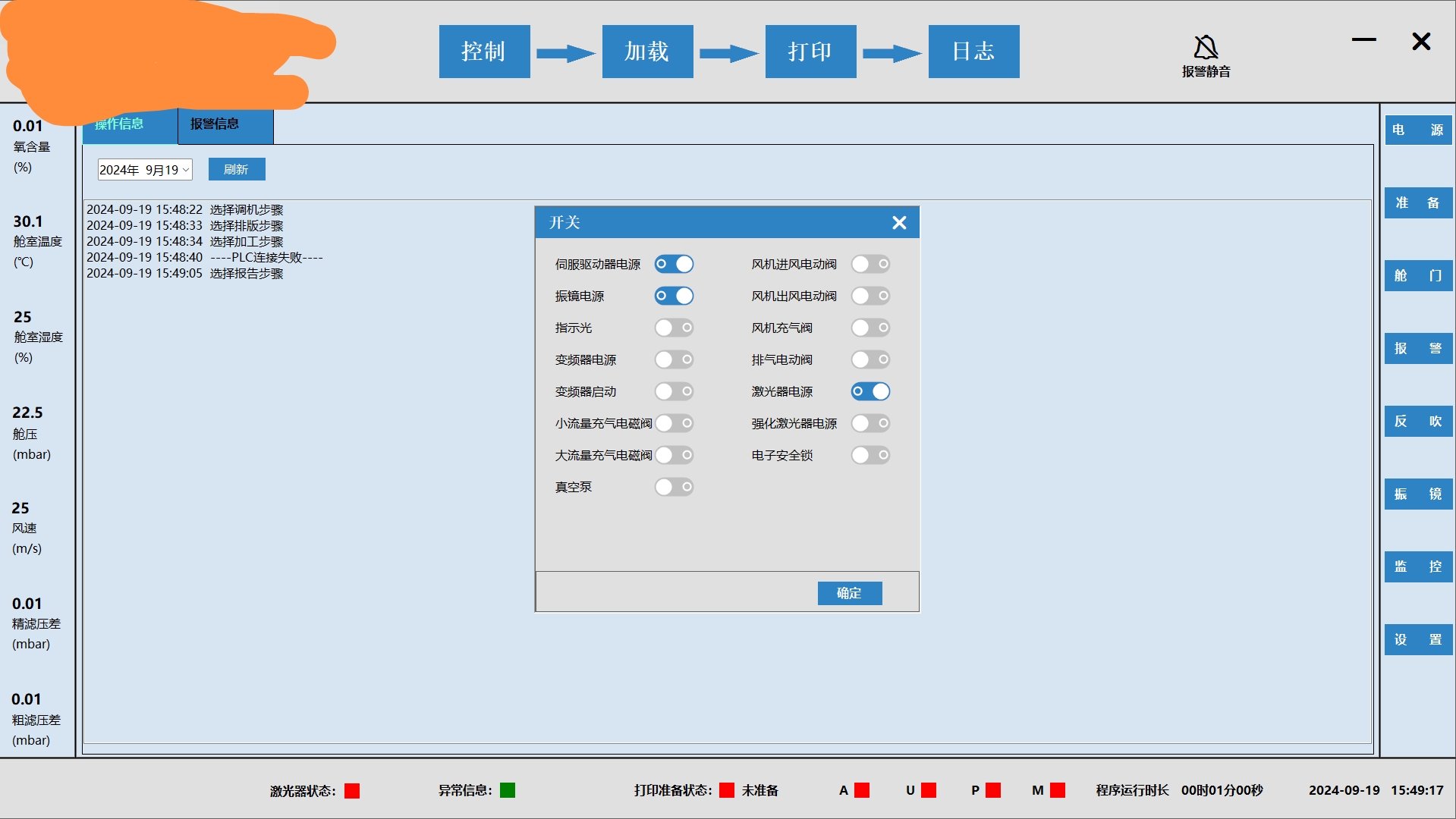Go to 打印 step
1456x819 pixels.
(x=810, y=52)
